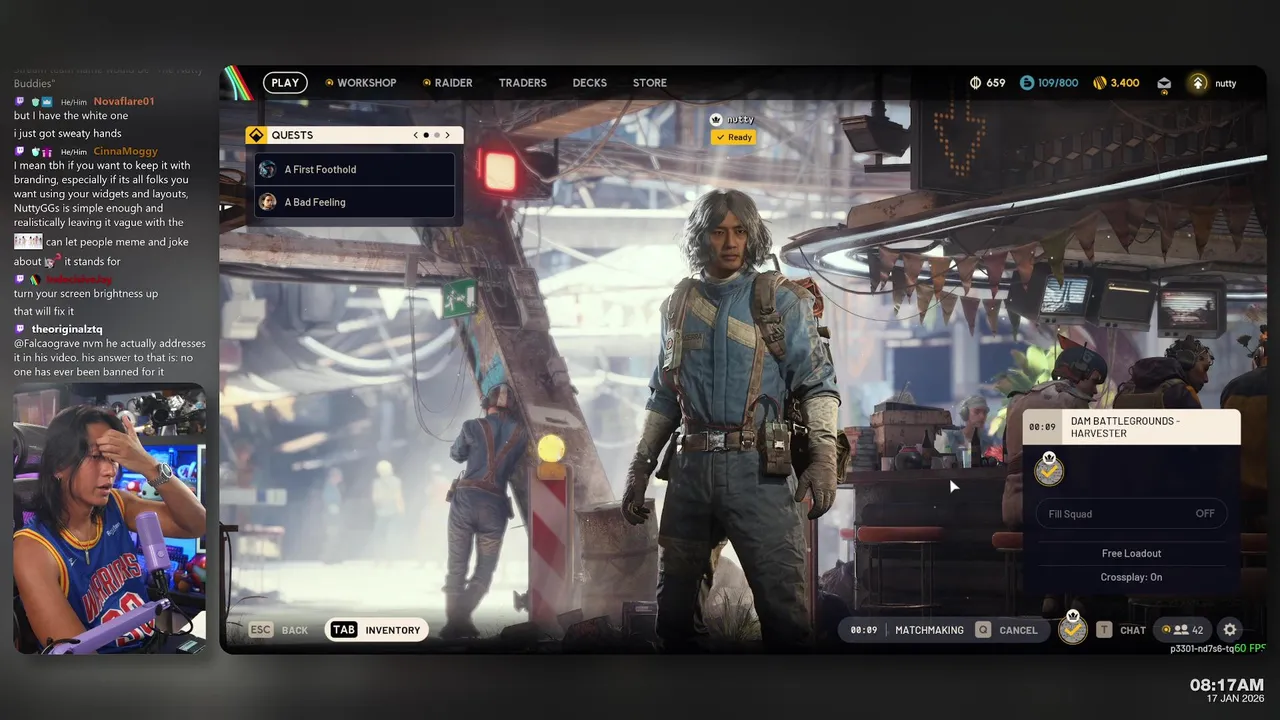Open the TRADERS tab
Viewport: 1280px width, 720px height.
(x=523, y=83)
